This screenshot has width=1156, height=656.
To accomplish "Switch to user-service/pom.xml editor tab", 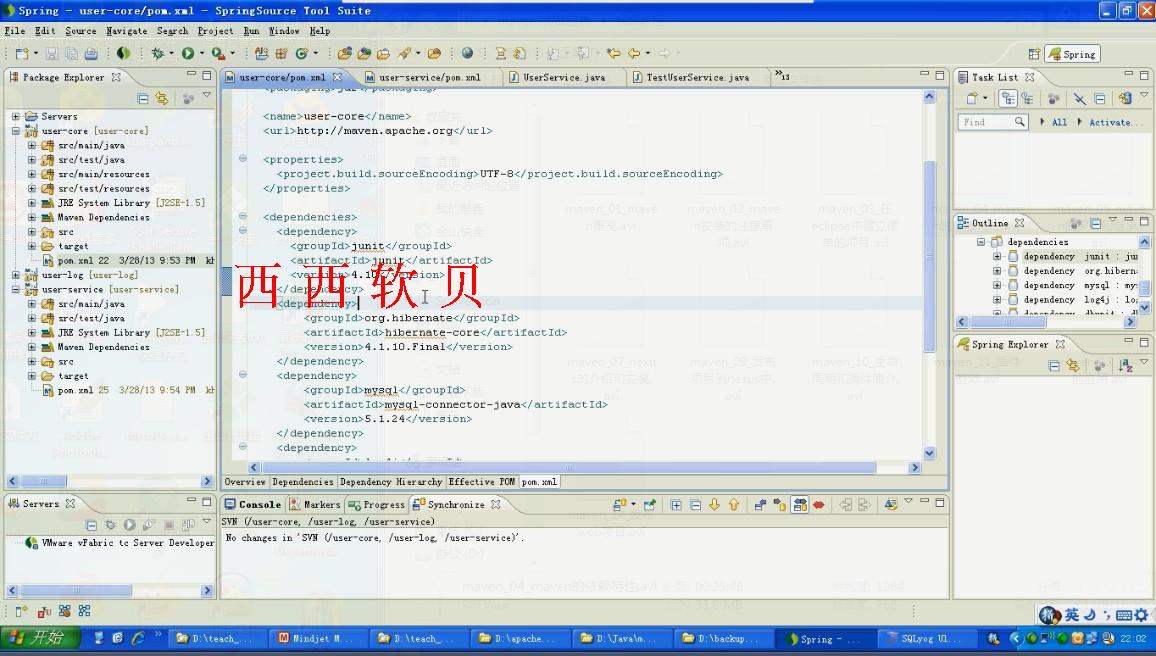I will pyautogui.click(x=429, y=77).
